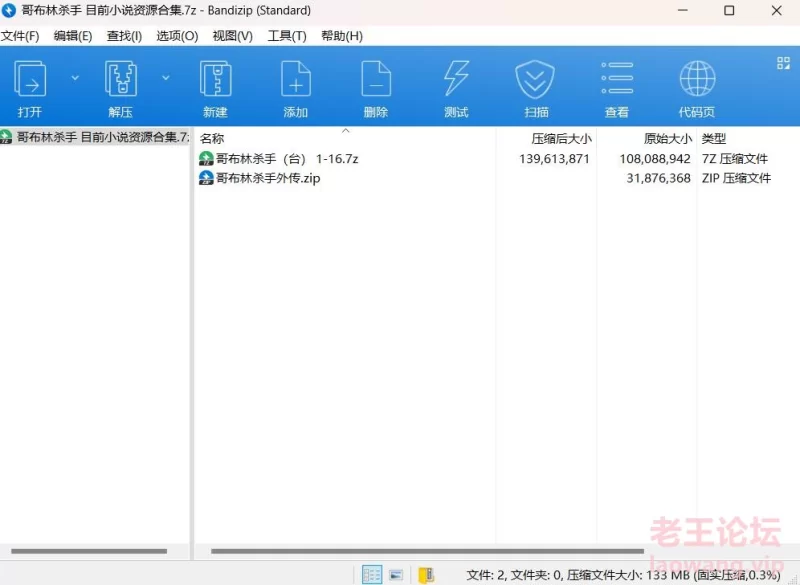Click original size value 108,088,942
Image resolution: width=800 pixels, height=585 pixels.
point(655,159)
